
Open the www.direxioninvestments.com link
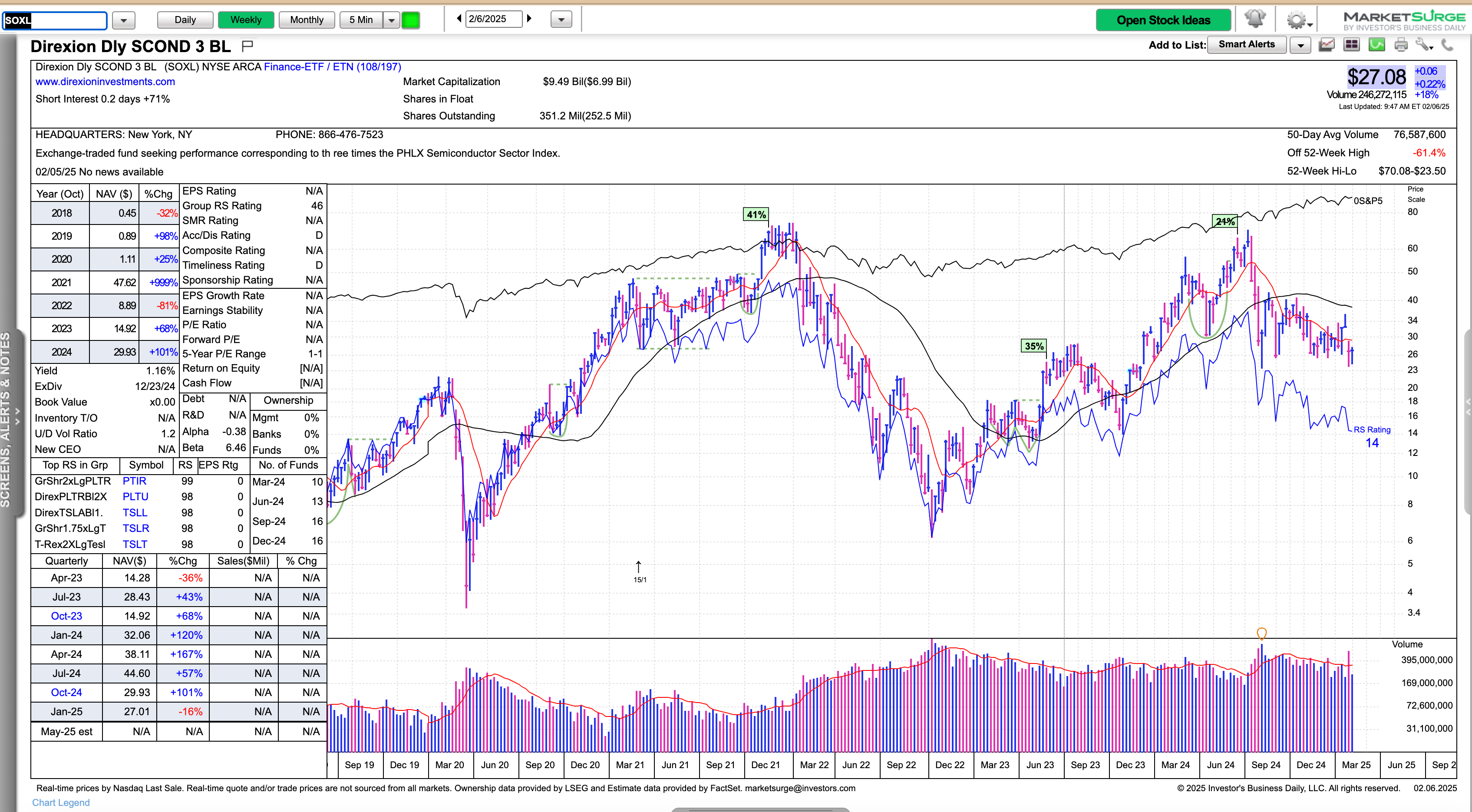tap(105, 82)
